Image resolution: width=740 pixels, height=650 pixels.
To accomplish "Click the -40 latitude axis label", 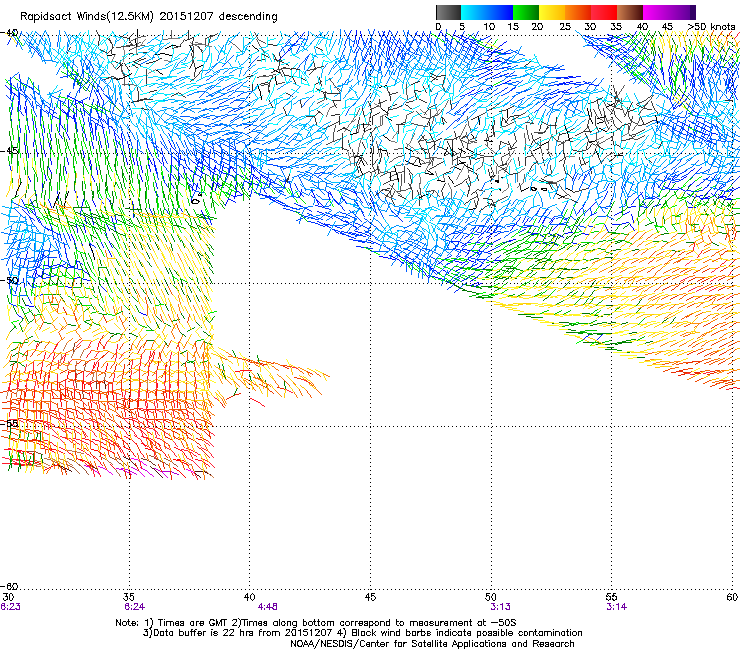I will pyautogui.click(x=9, y=33).
